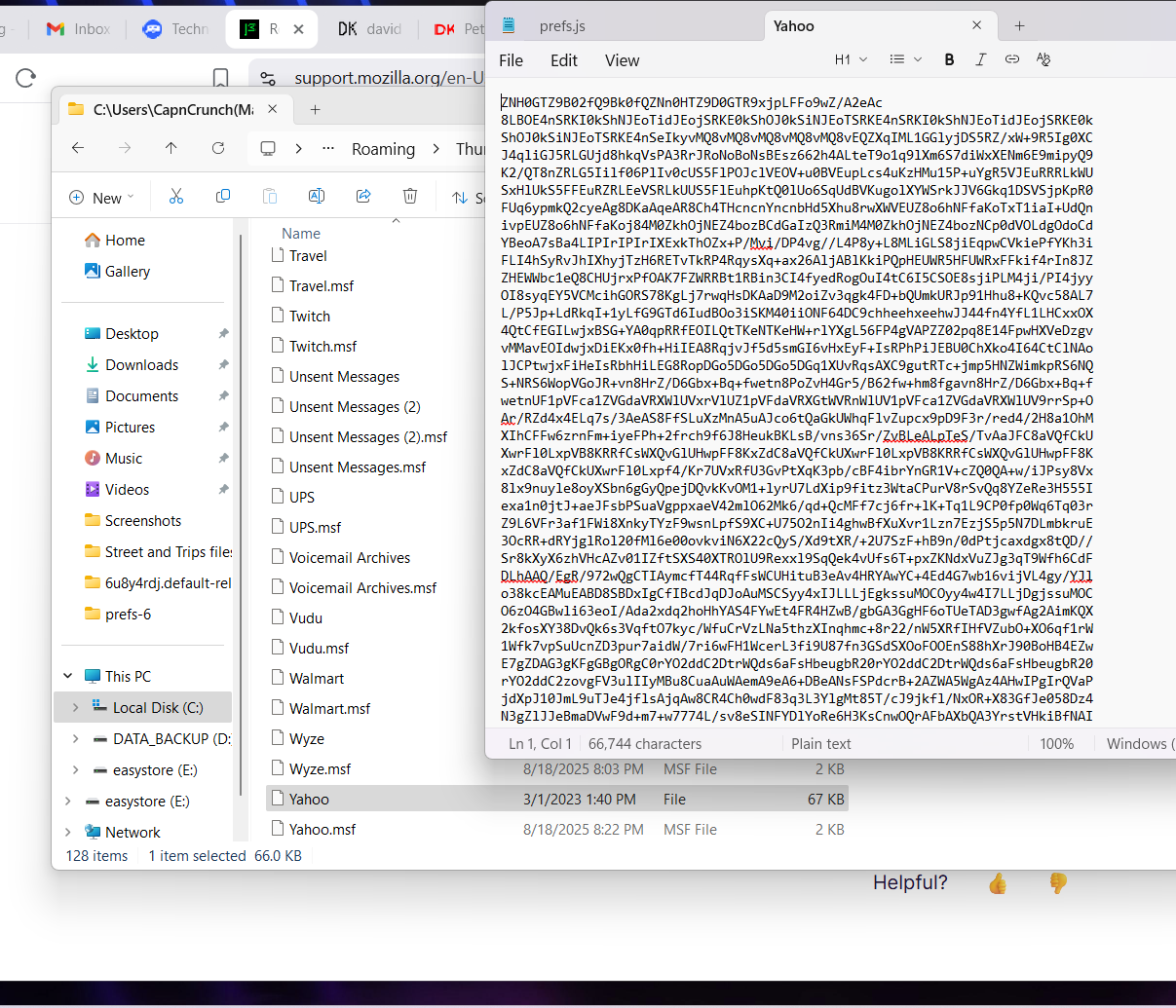Toggle bold formatting in Notepad

(x=949, y=59)
